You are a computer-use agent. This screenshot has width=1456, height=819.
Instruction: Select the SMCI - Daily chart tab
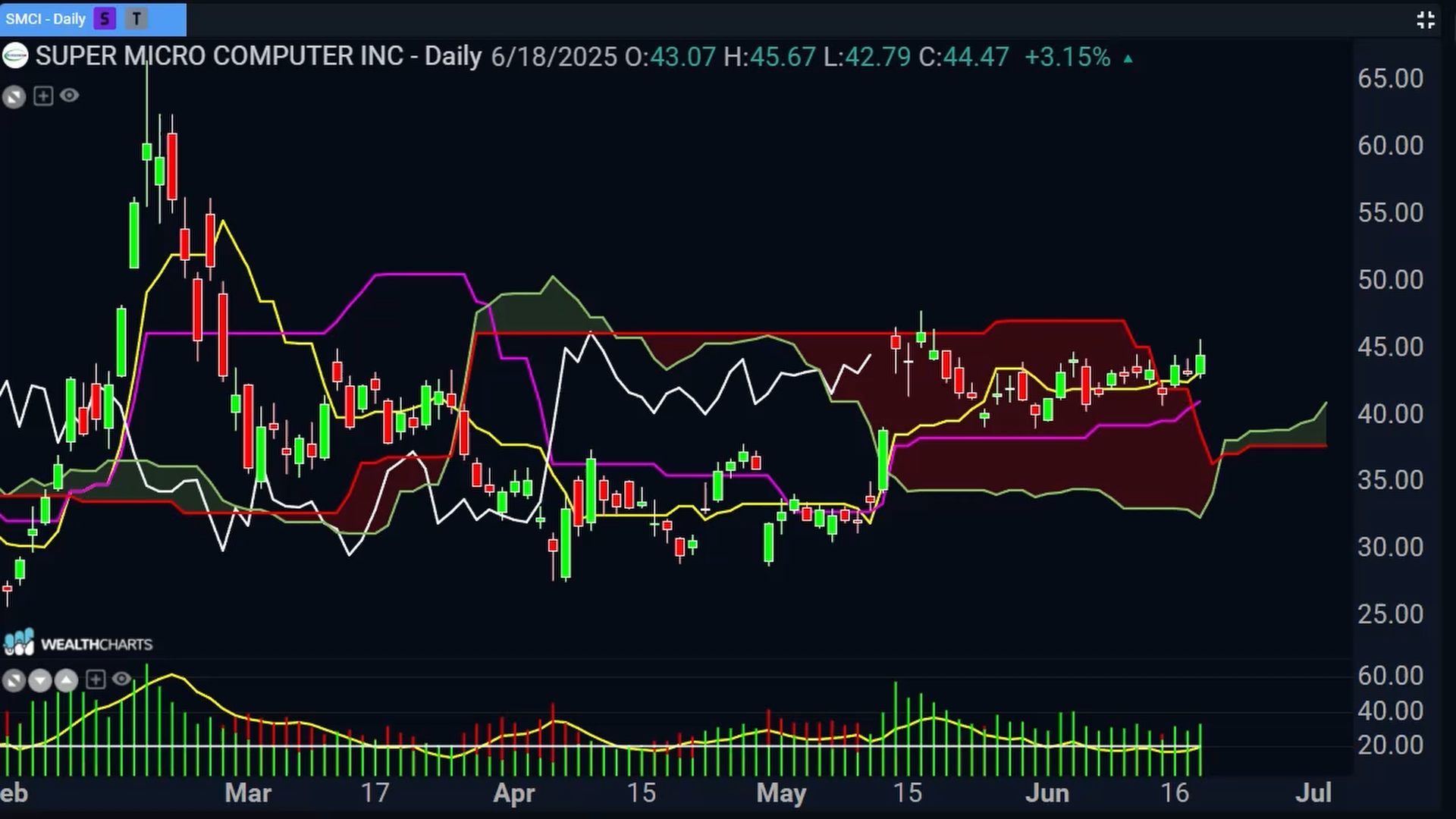93,19
